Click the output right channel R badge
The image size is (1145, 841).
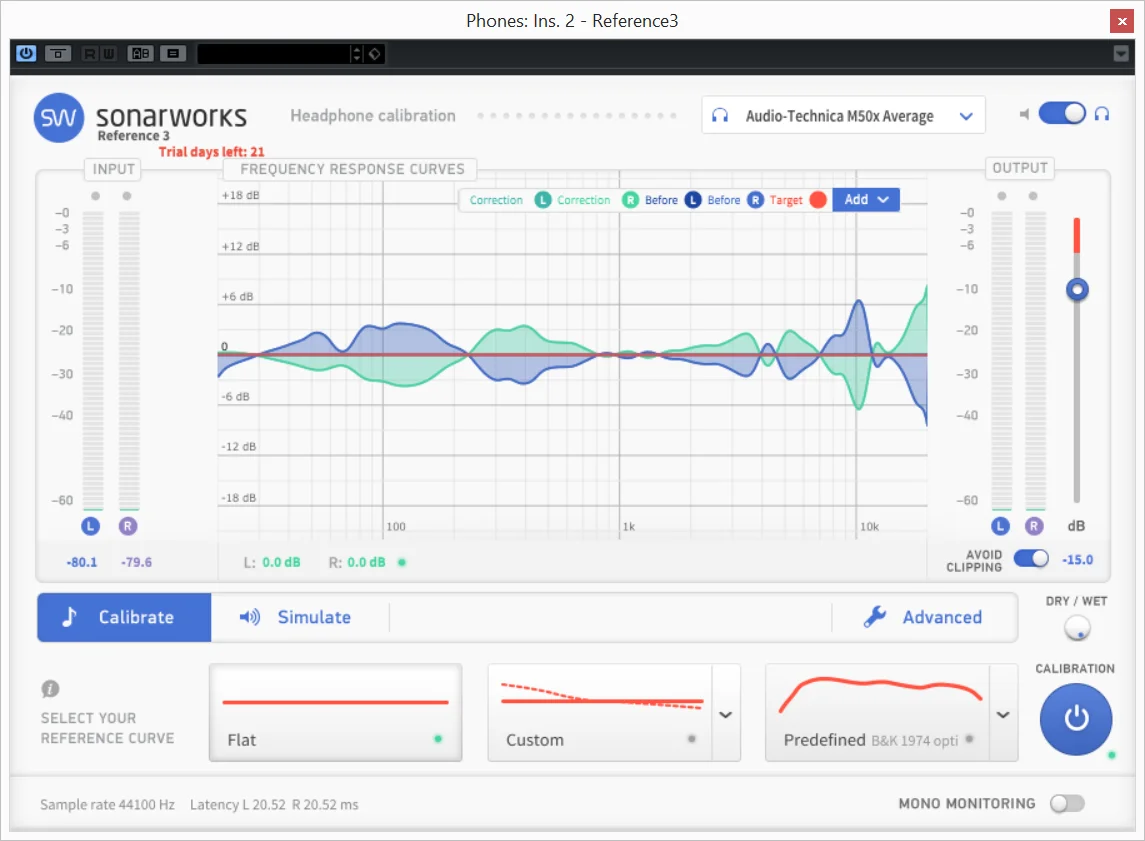pos(1034,526)
